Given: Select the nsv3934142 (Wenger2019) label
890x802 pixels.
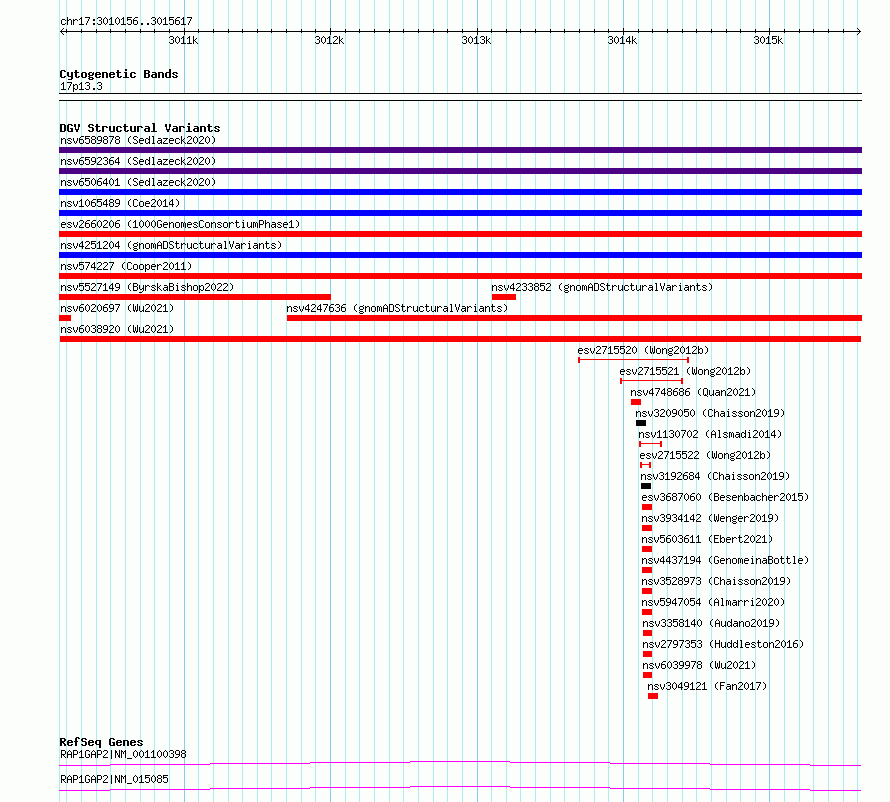Looking at the screenshot, I should (x=710, y=518).
